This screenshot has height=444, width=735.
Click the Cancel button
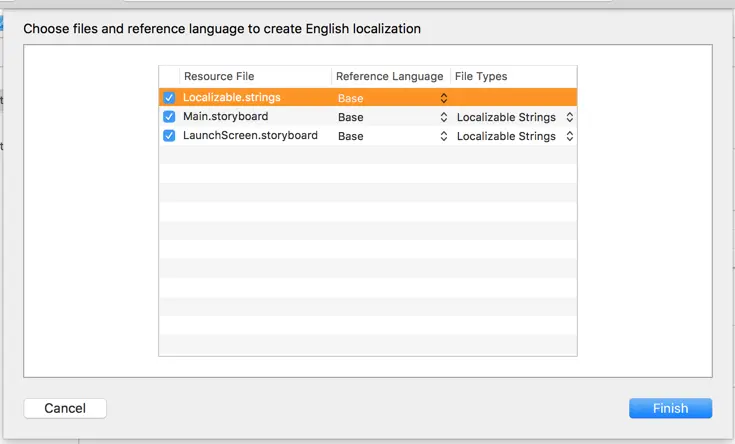[x=65, y=408]
